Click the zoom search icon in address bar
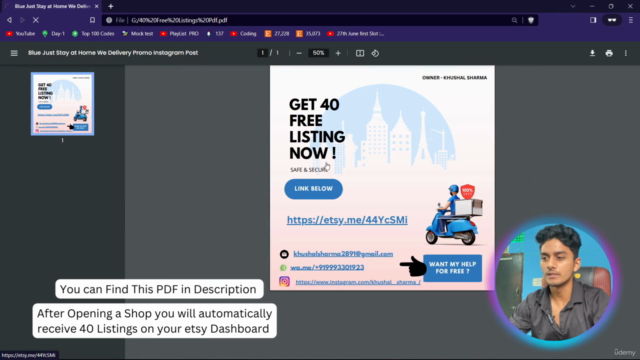The height and width of the screenshot is (360, 640). [514, 20]
